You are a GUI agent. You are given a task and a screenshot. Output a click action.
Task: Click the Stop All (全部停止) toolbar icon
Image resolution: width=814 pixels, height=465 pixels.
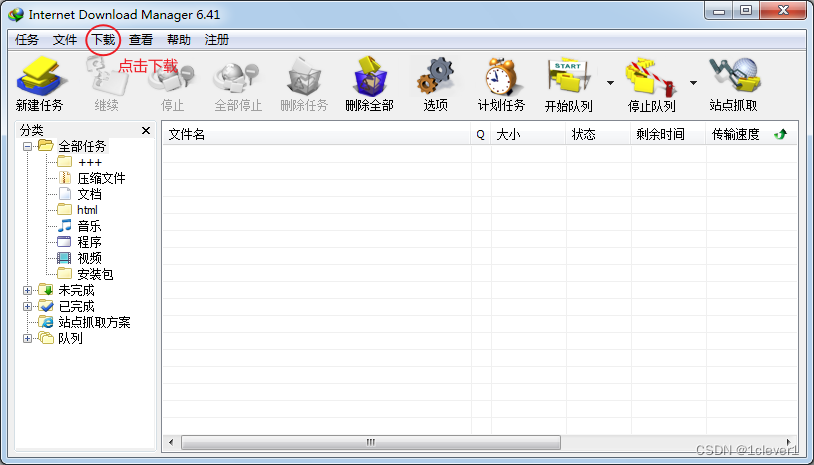click(x=238, y=78)
